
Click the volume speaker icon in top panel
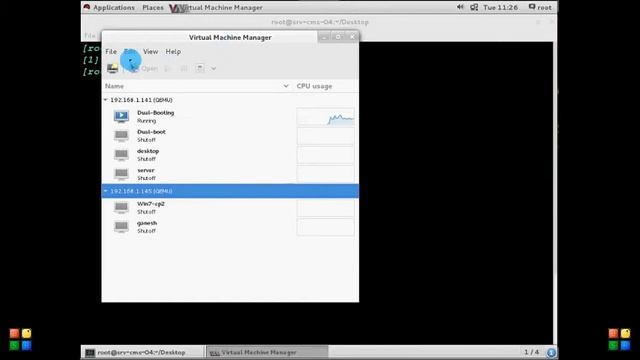tap(460, 7)
